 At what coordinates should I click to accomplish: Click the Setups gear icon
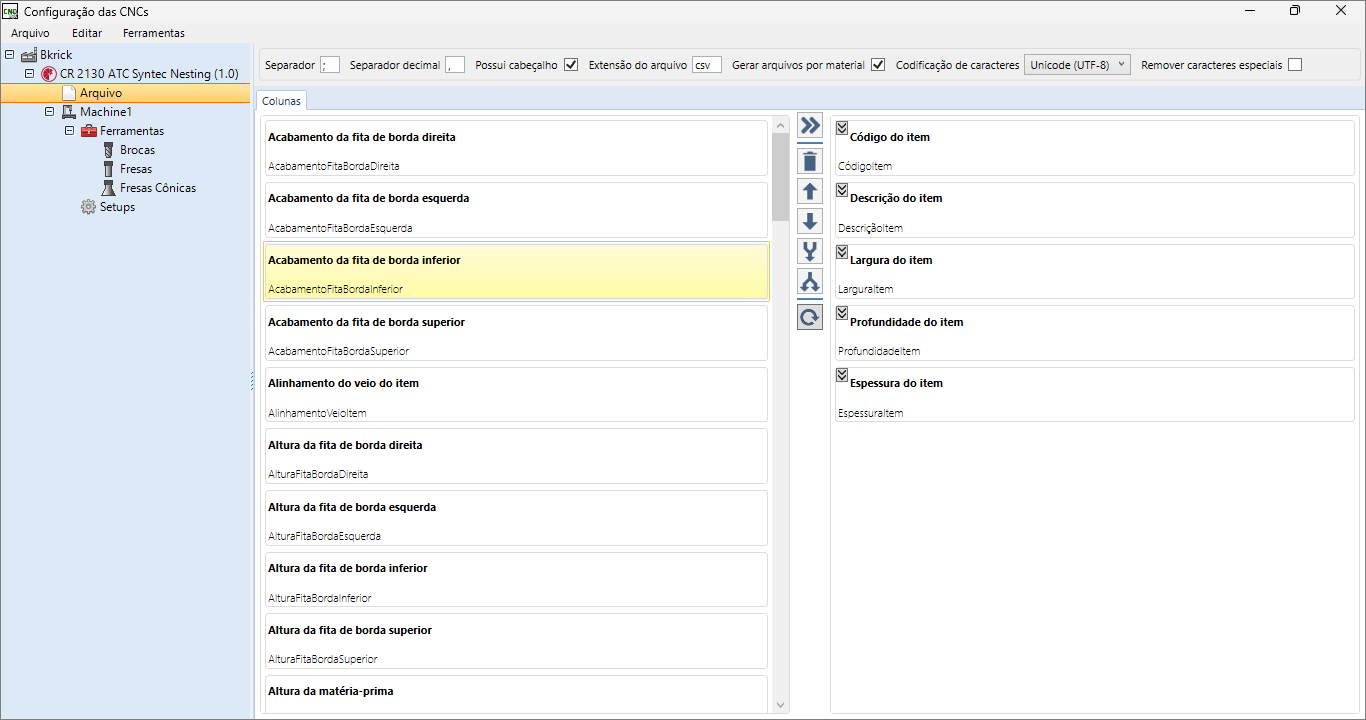point(88,207)
